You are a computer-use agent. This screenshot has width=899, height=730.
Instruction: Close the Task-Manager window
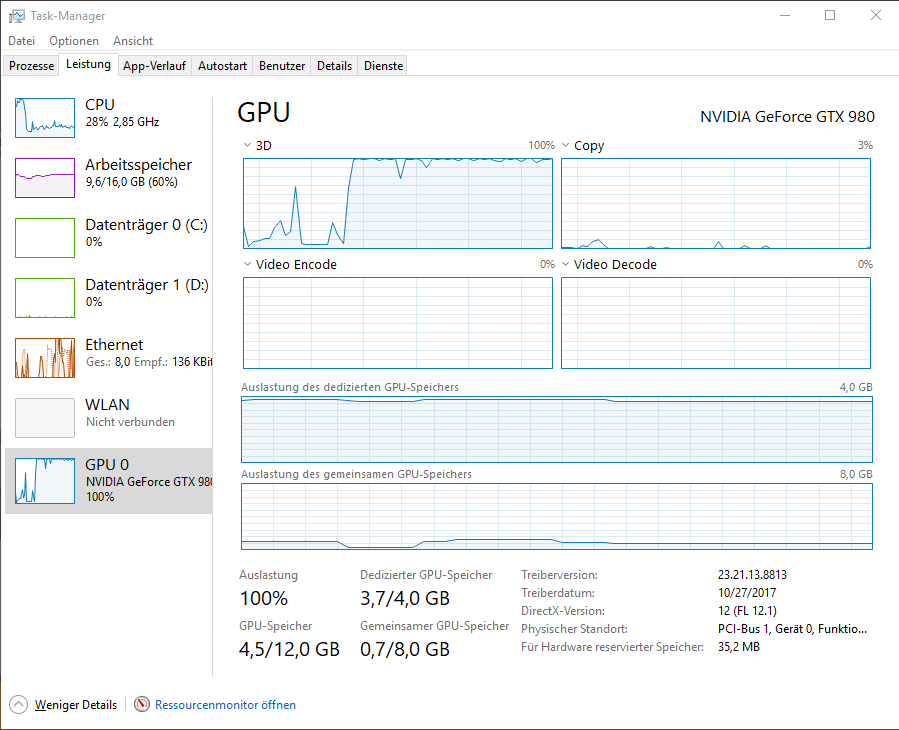875,15
